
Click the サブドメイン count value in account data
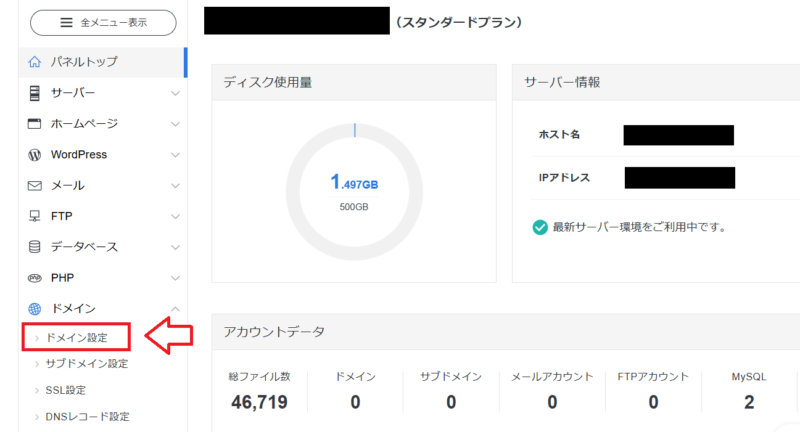click(x=451, y=402)
